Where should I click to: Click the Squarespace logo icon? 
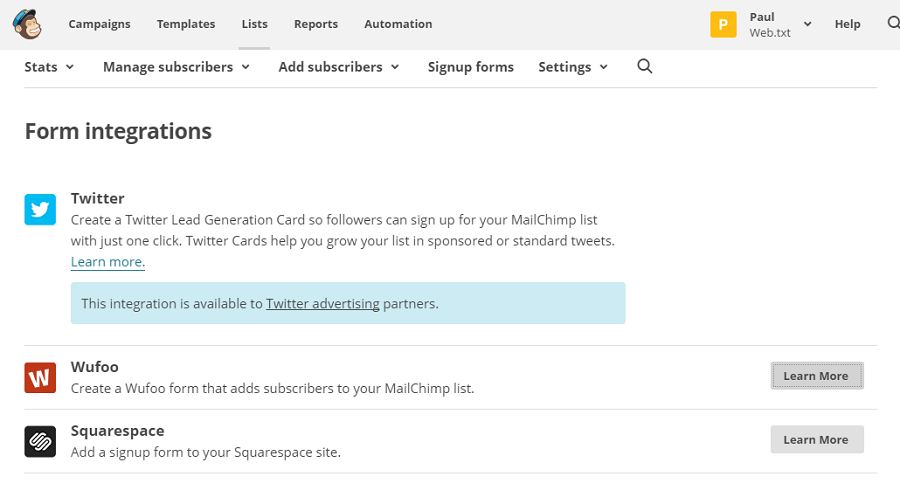click(x=40, y=441)
